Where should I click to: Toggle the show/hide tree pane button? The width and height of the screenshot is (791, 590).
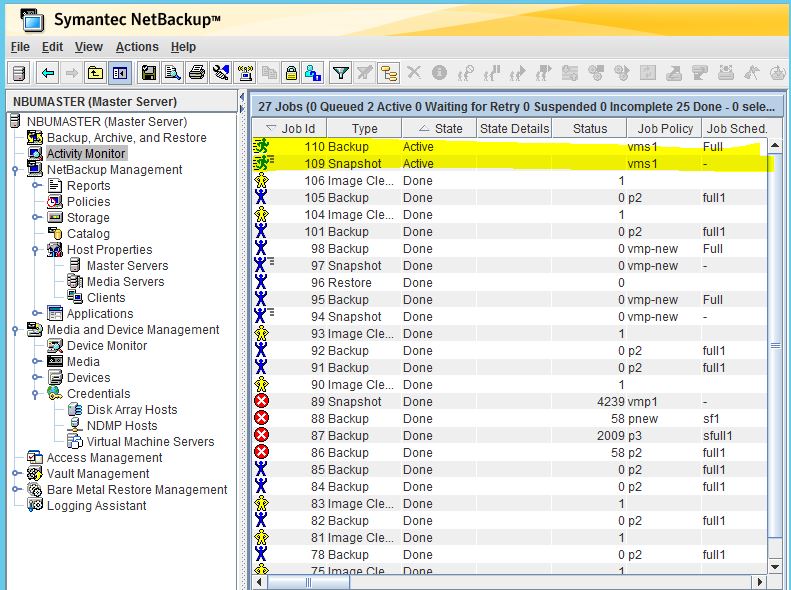coord(120,74)
